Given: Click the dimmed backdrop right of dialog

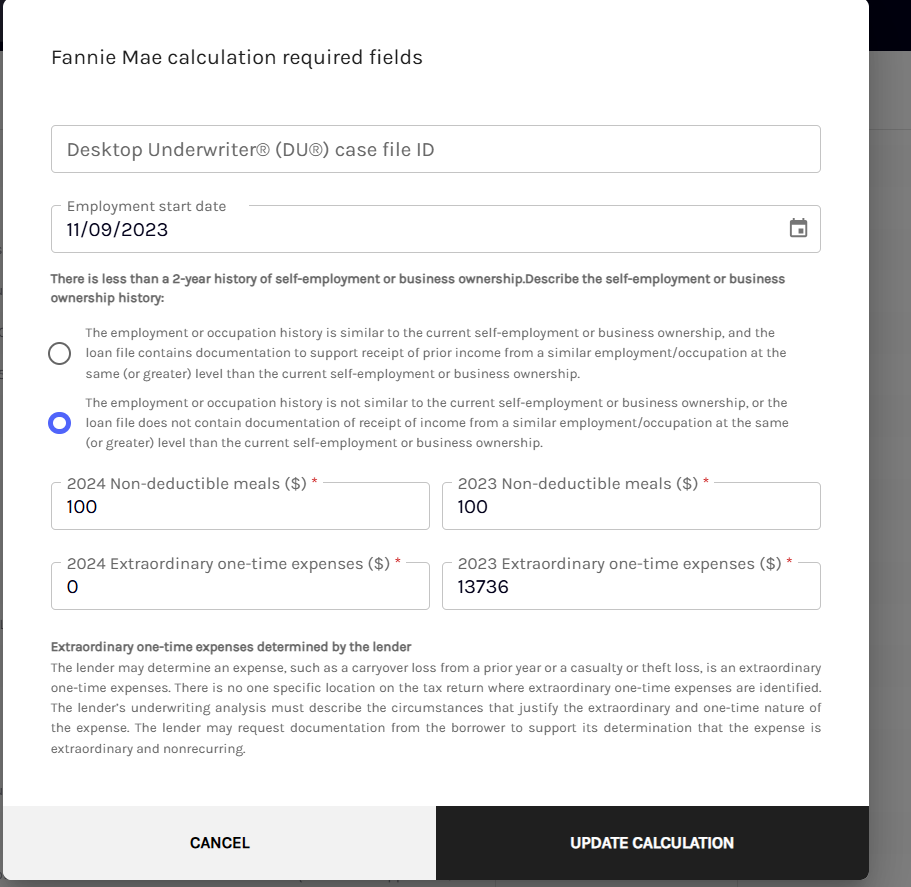Looking at the screenshot, I should [x=890, y=465].
